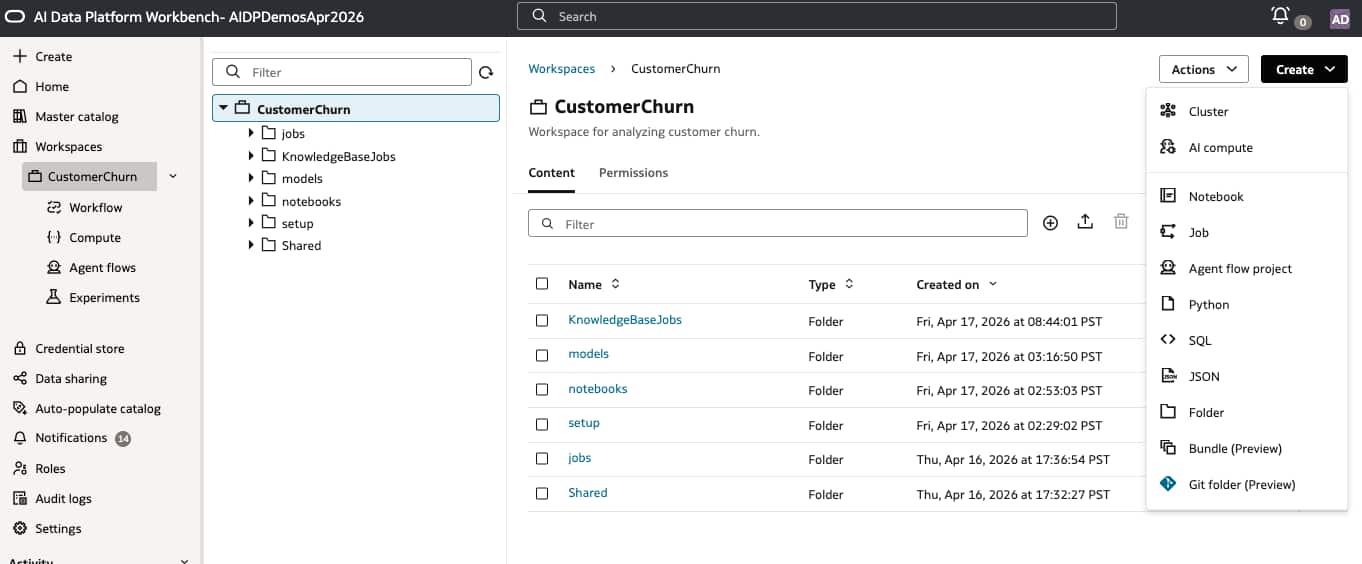Collapse CustomerChurn chevron in sidebar
The height and width of the screenshot is (564, 1362).
[x=173, y=176]
